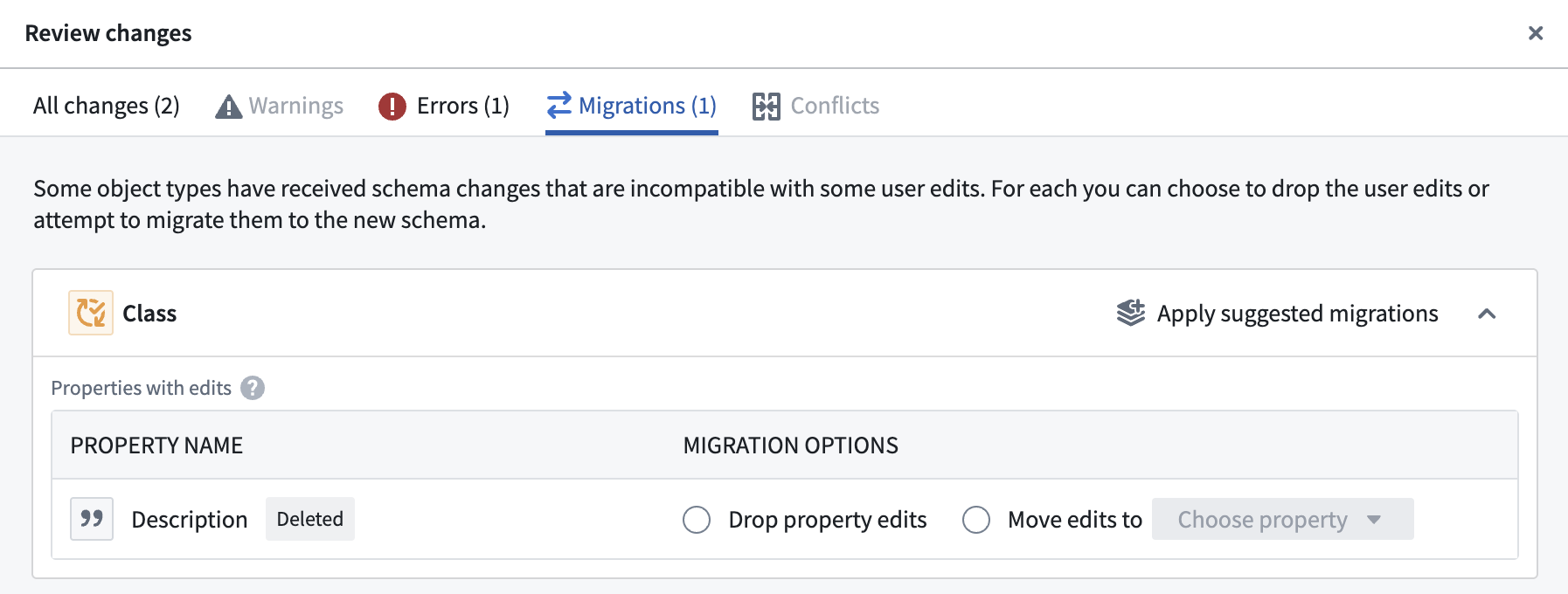Click the PROPERTY NAME column header

click(156, 445)
